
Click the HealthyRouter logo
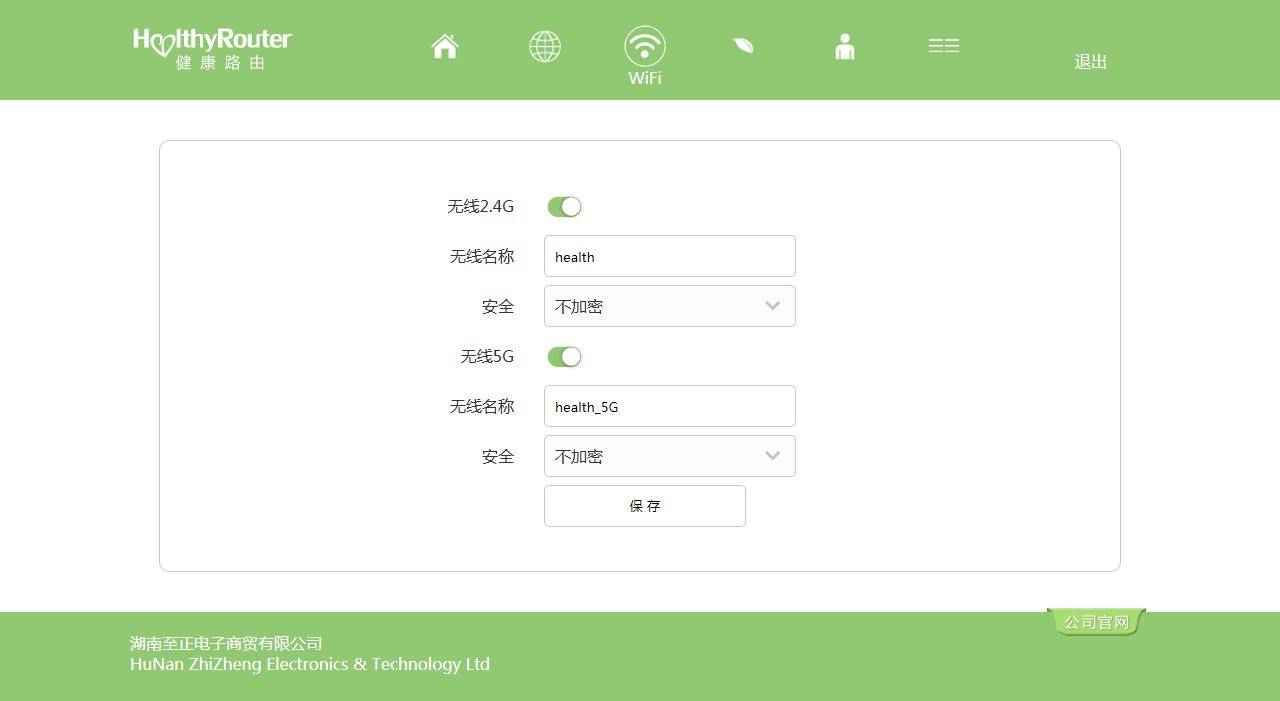pyautogui.click(x=212, y=47)
